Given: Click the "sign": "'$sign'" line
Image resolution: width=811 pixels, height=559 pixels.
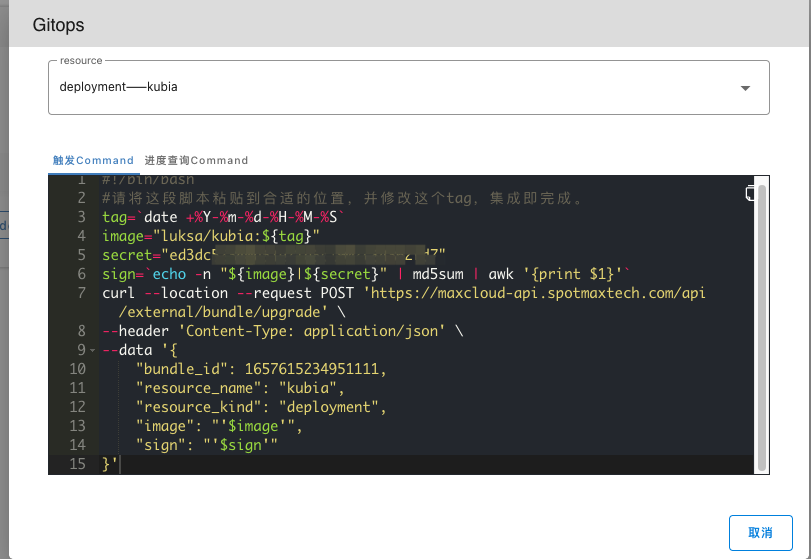Looking at the screenshot, I should 207,445.
